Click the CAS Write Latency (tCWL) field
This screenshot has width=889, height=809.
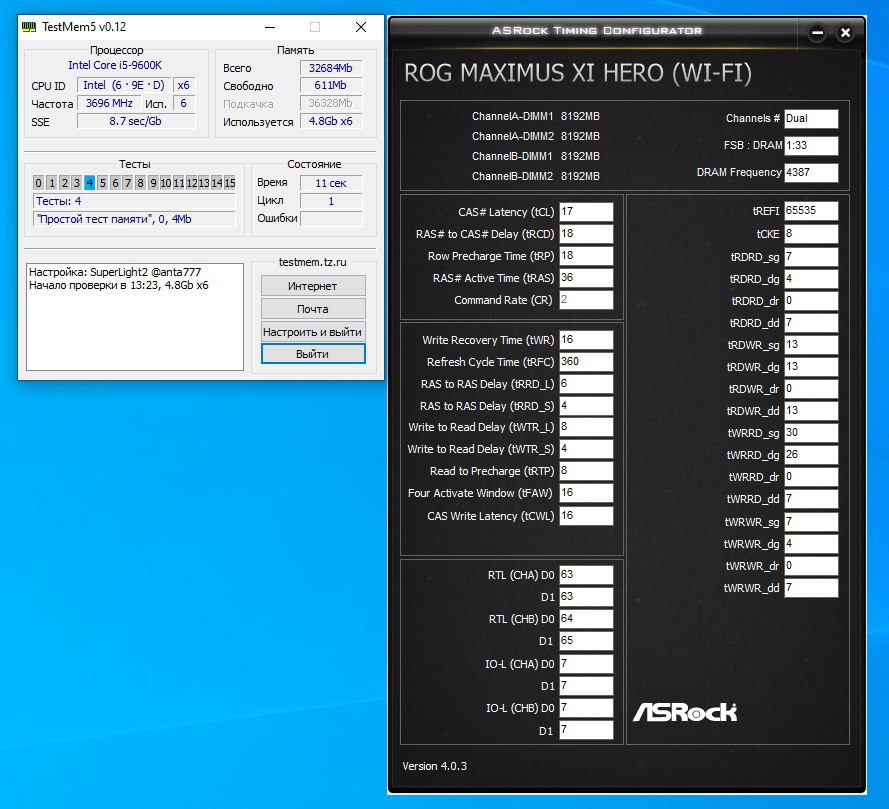(x=586, y=516)
